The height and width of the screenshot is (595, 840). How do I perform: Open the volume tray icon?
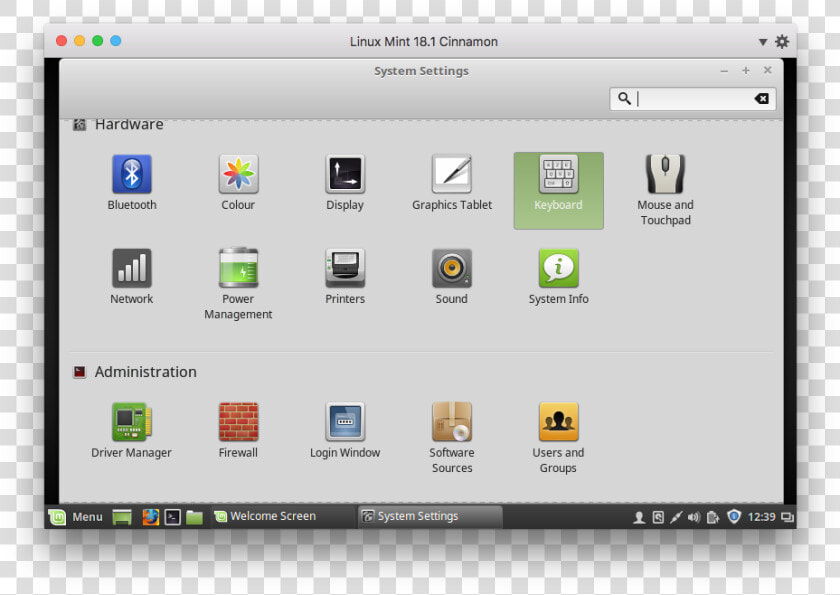coord(694,517)
